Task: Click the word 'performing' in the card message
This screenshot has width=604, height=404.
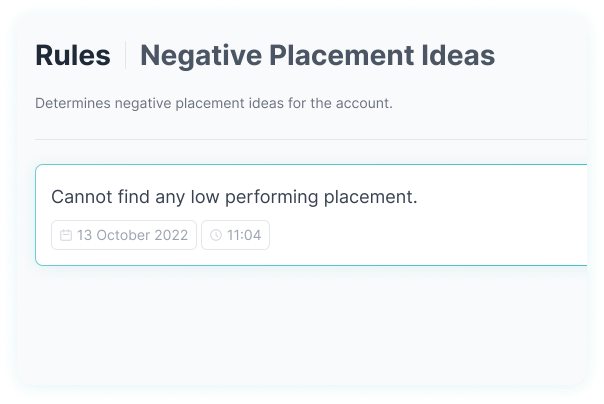Action: (x=272, y=198)
